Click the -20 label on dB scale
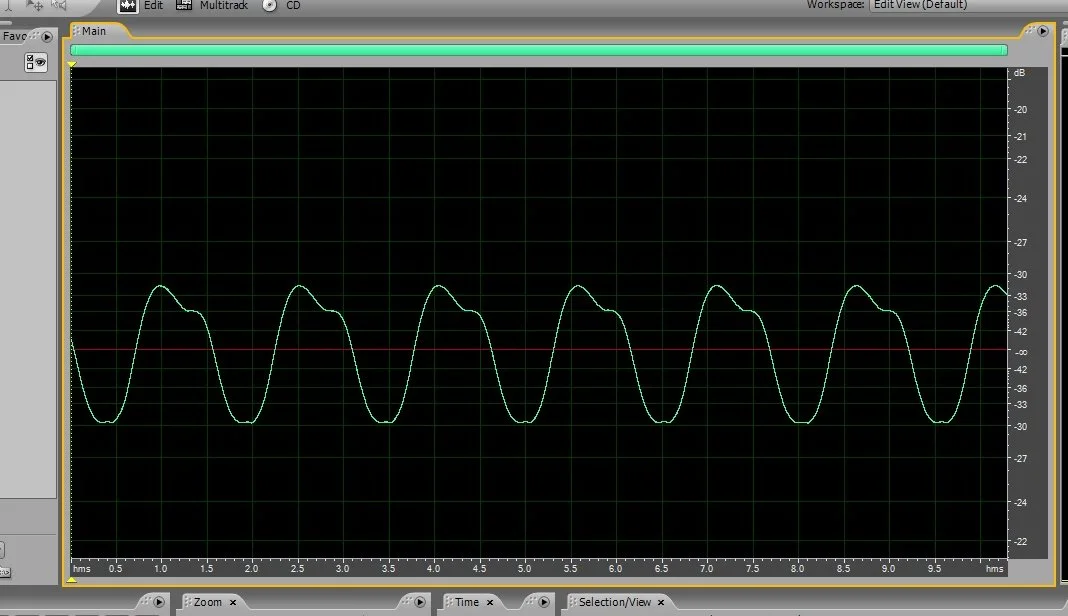The image size is (1068, 616). (1020, 110)
